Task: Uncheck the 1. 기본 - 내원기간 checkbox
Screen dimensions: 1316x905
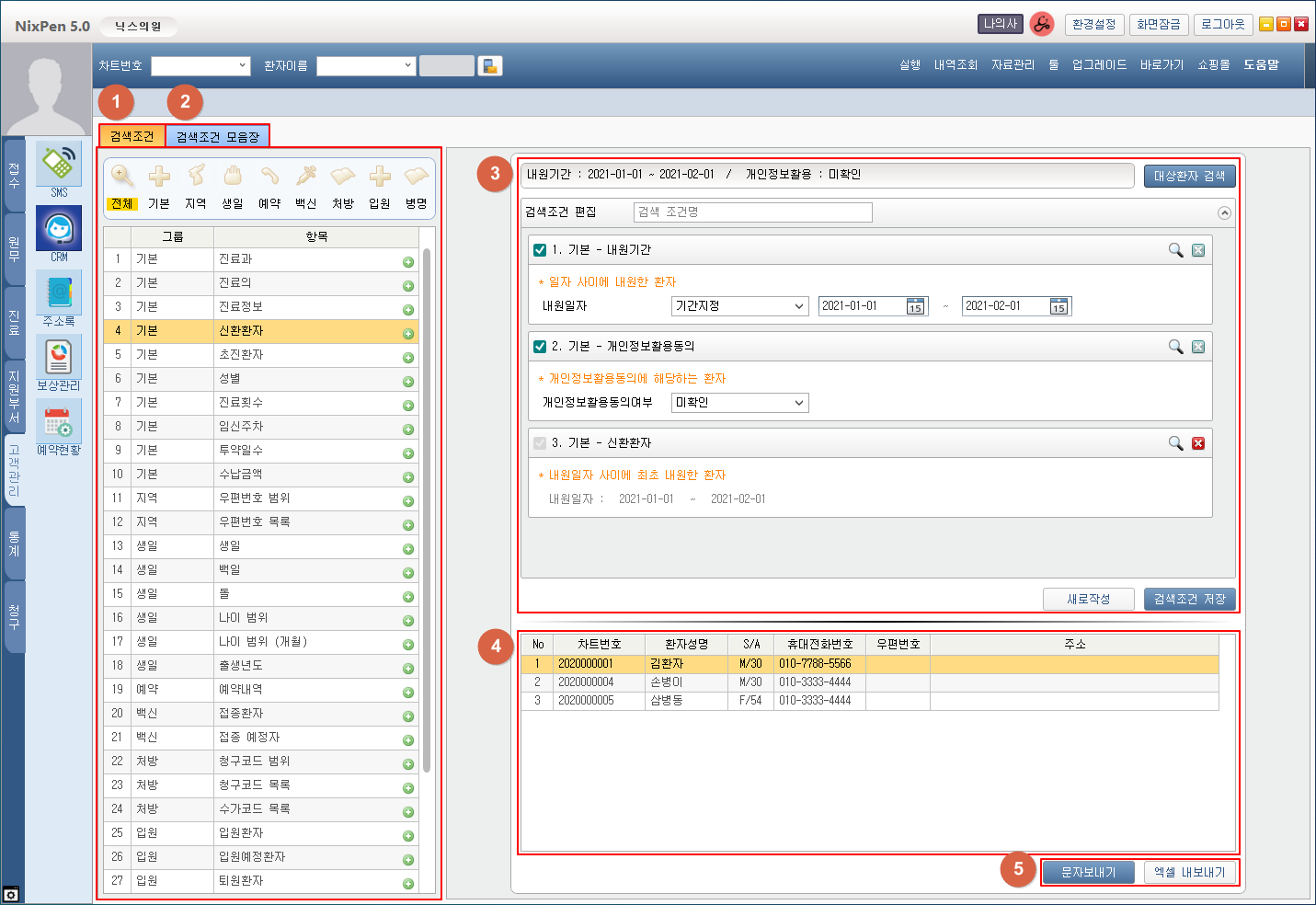Action: [x=540, y=250]
